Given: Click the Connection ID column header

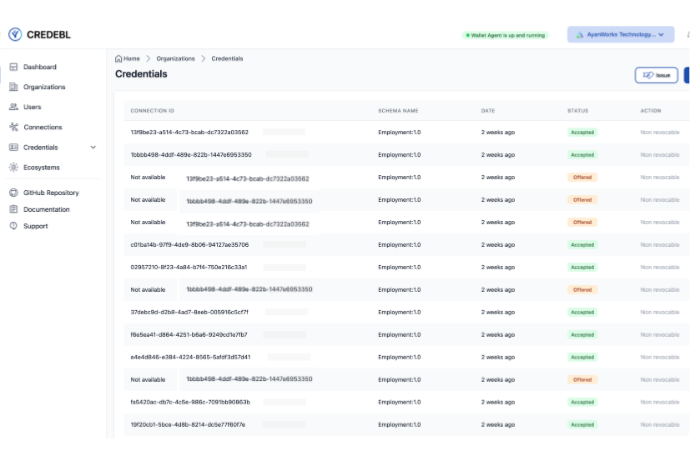Looking at the screenshot, I should pyautogui.click(x=152, y=110).
